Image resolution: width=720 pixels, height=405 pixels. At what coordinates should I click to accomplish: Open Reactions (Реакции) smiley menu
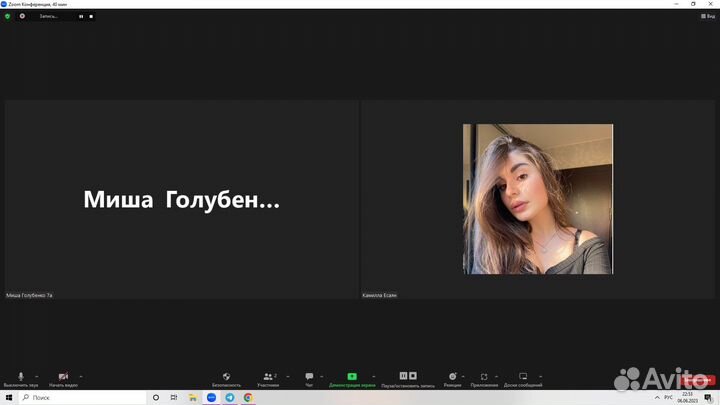point(453,379)
